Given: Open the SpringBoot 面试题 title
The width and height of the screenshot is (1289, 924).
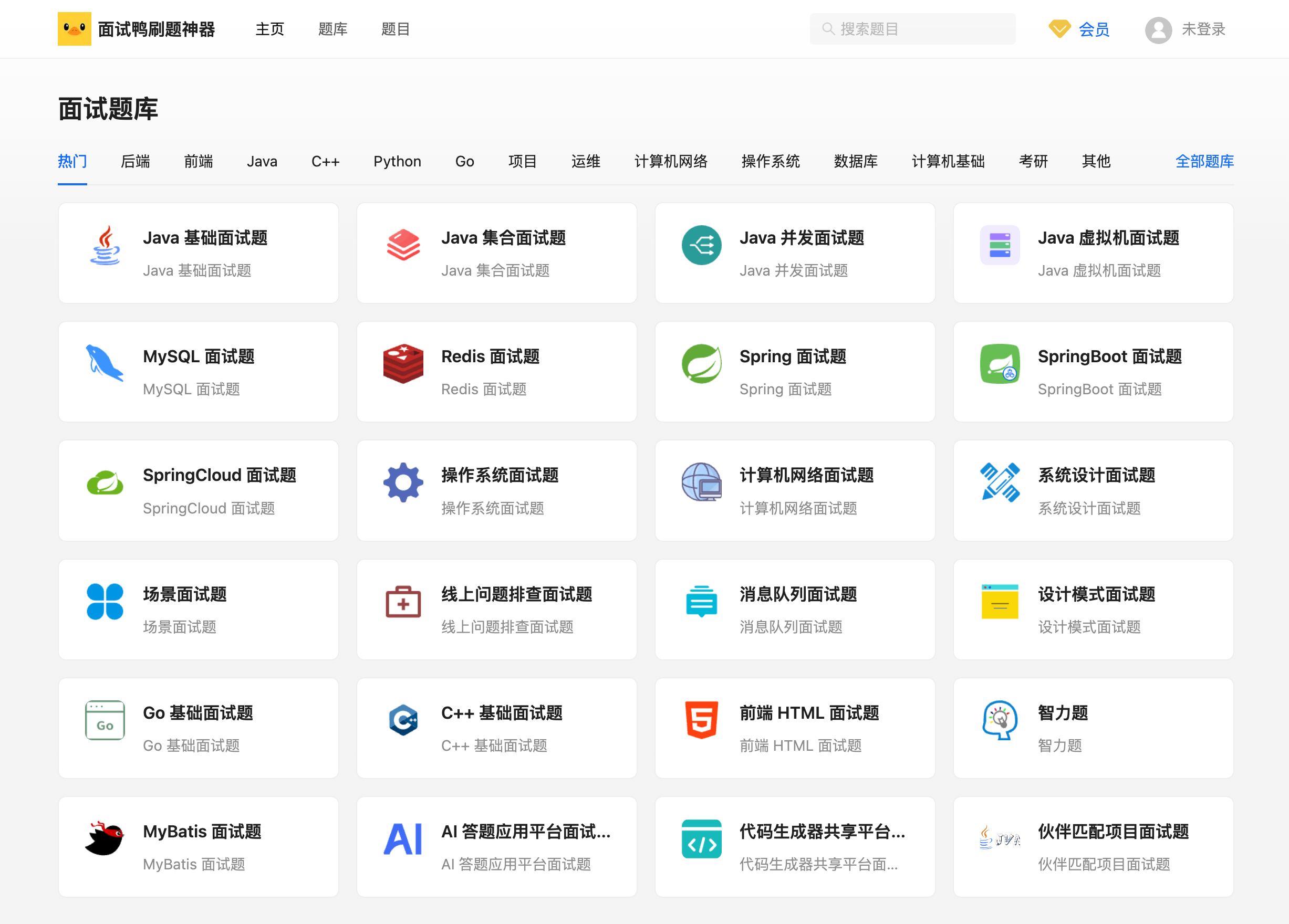Looking at the screenshot, I should [x=1109, y=356].
